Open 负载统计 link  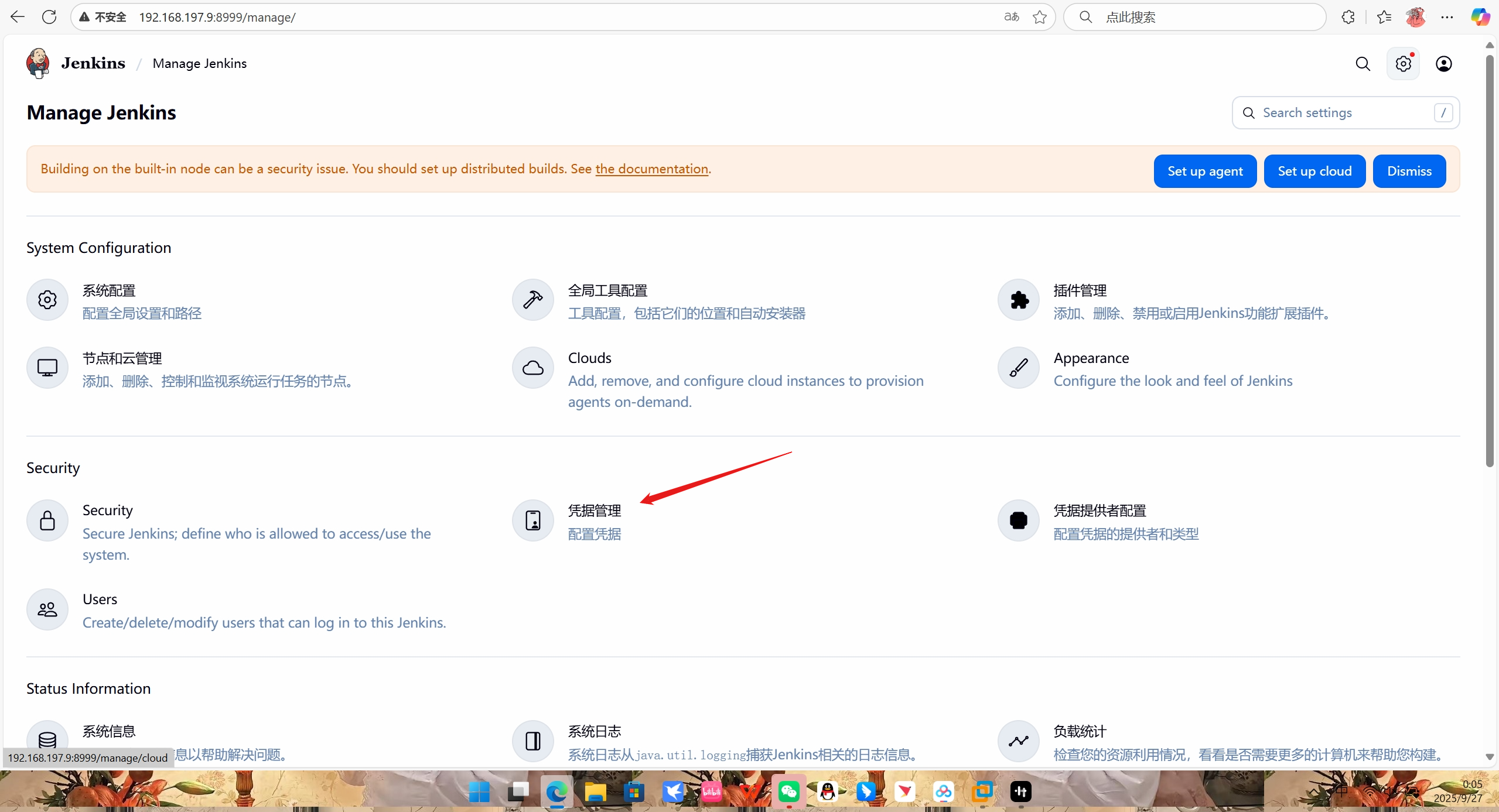click(1080, 731)
